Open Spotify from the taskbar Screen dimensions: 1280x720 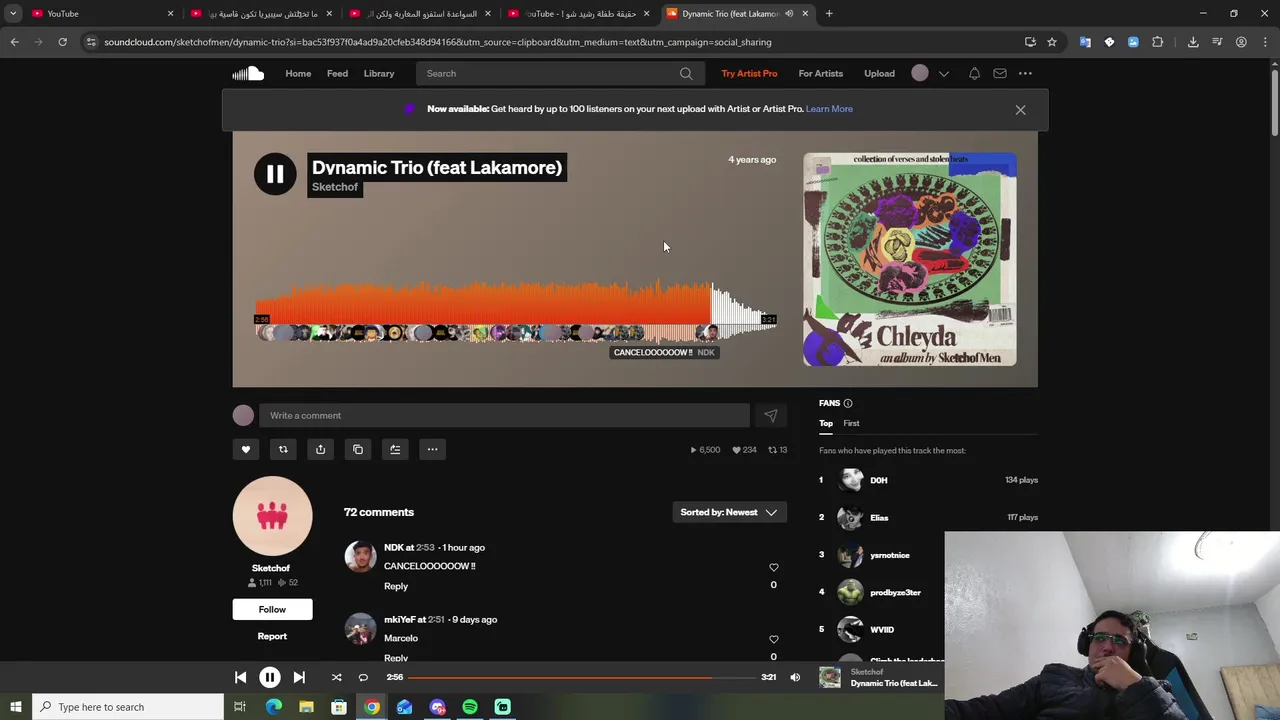470,707
